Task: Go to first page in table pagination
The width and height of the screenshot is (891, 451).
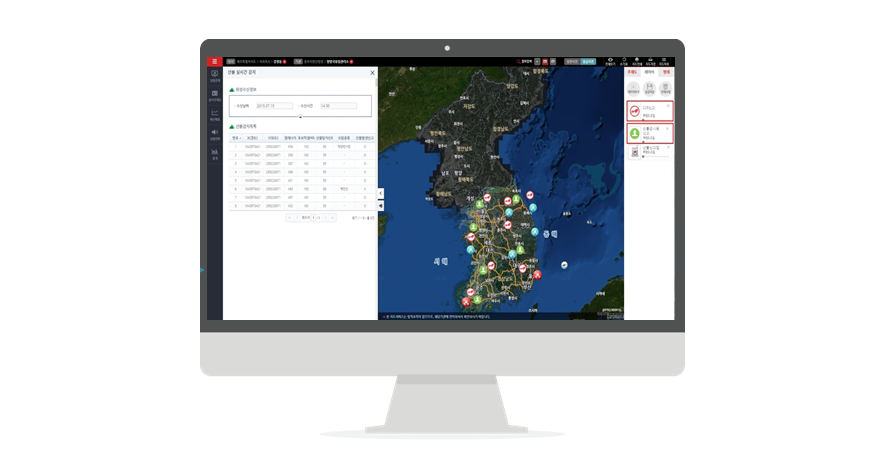Action: (290, 218)
